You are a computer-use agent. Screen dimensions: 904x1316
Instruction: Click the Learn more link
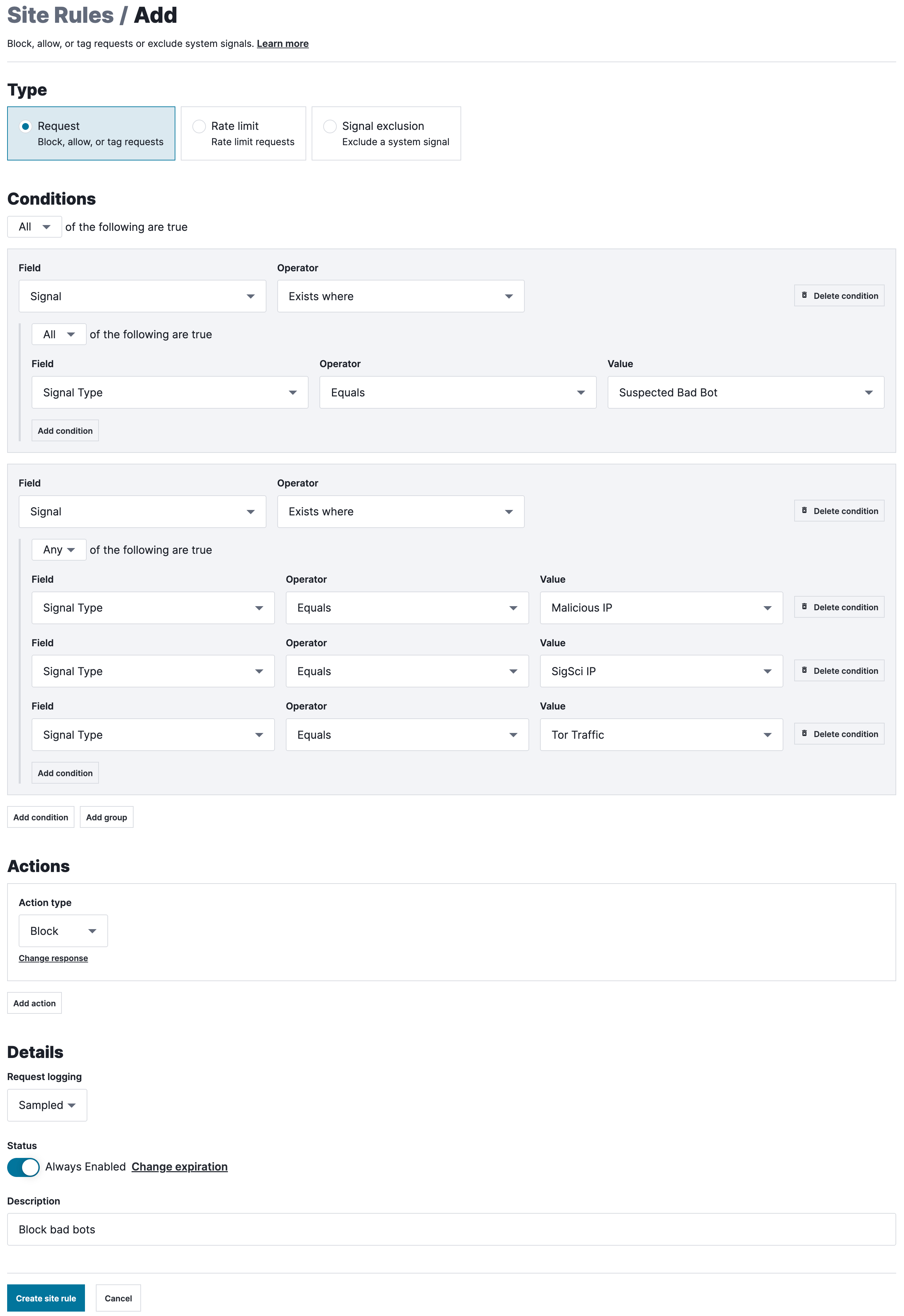coord(282,44)
